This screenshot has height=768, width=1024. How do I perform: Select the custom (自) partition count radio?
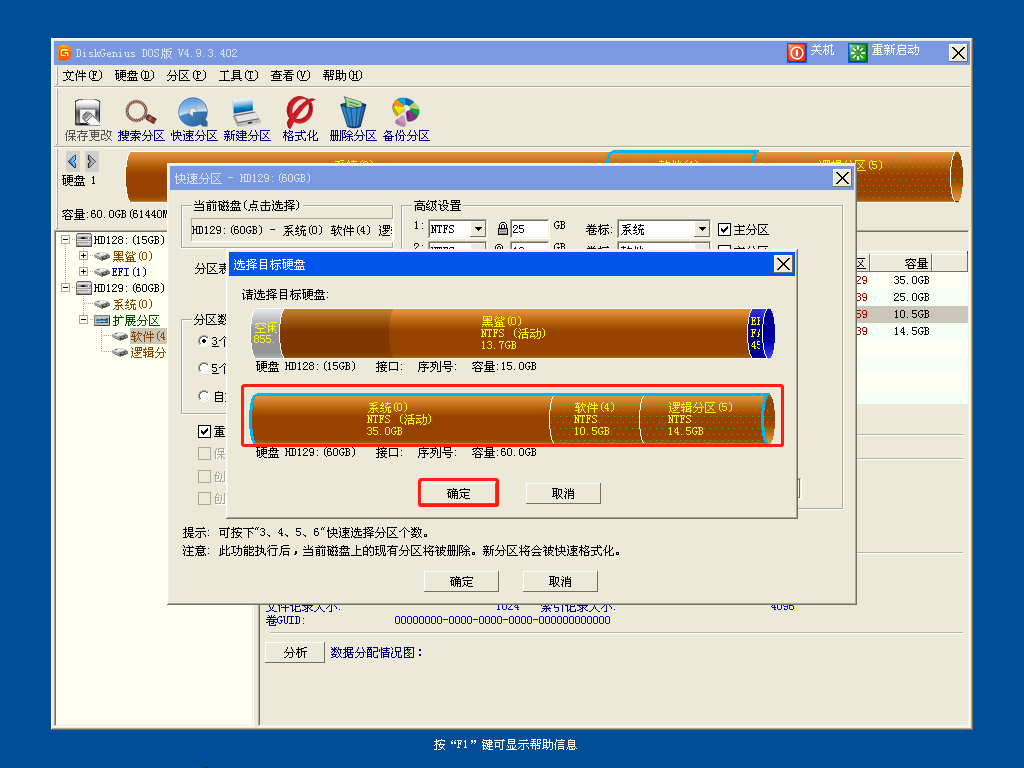pos(204,396)
